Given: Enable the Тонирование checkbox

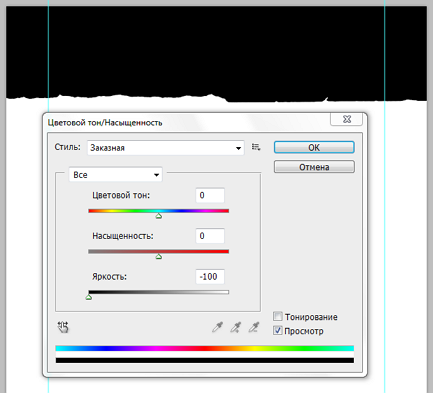Looking at the screenshot, I should pos(278,316).
